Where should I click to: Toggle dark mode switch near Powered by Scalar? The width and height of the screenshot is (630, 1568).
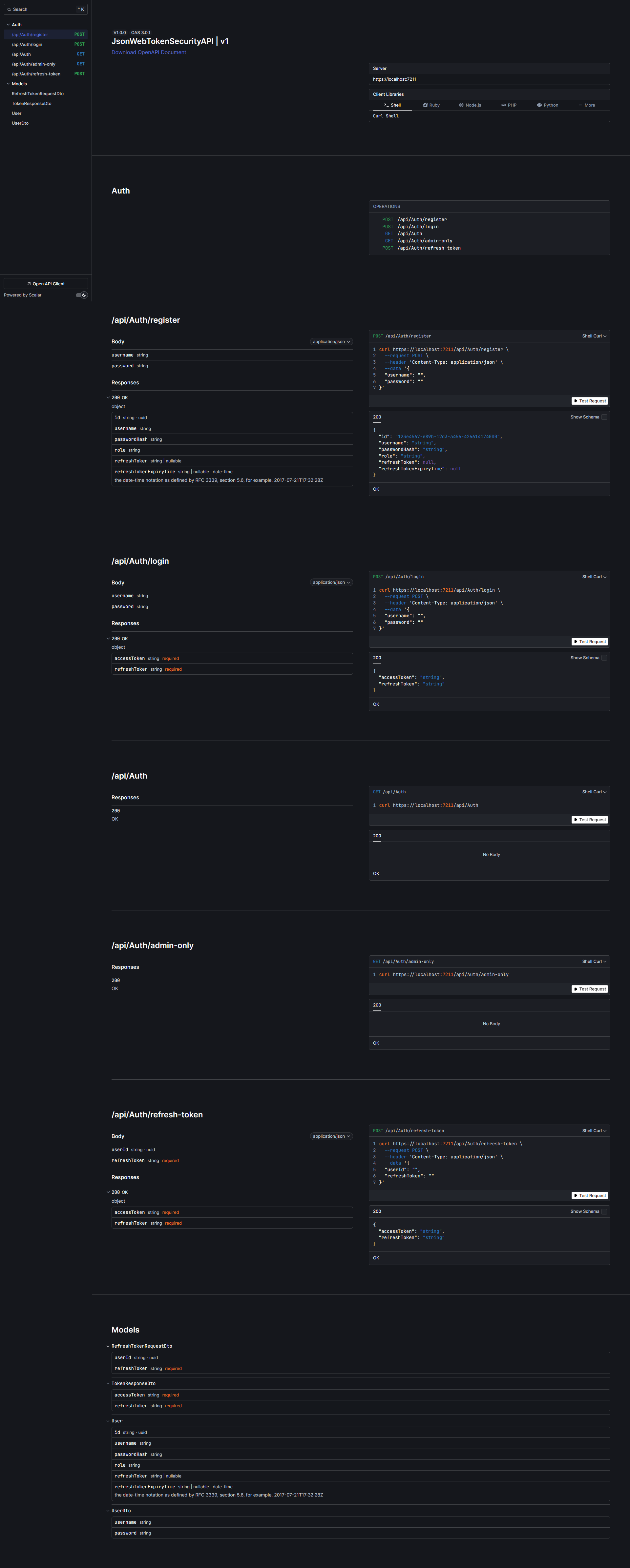(x=81, y=295)
